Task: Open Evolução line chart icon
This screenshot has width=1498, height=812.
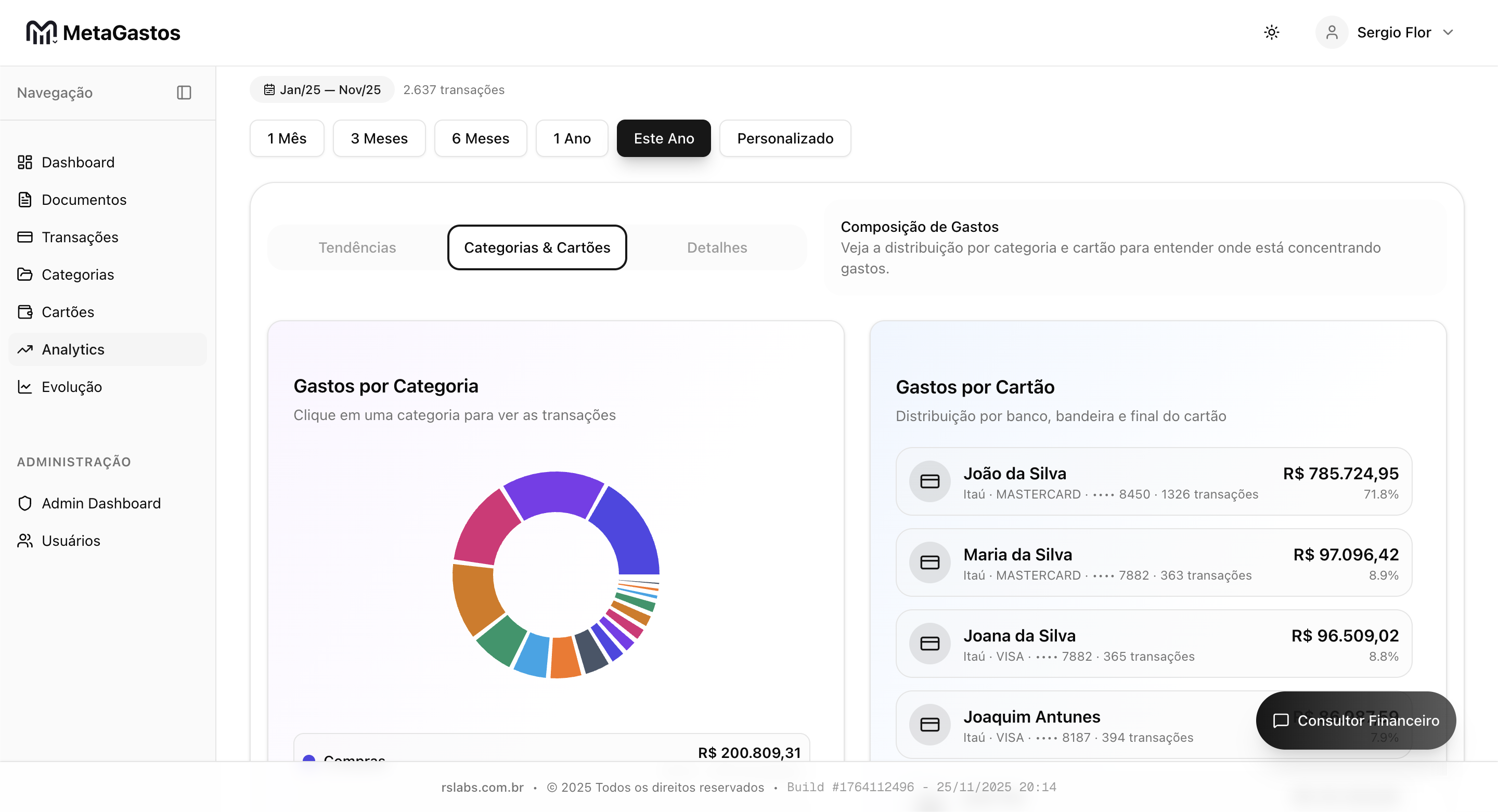Action: click(24, 387)
